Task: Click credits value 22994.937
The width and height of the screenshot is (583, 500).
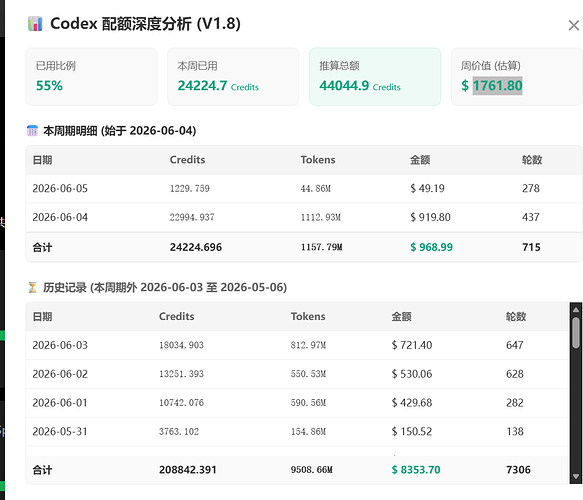Action: [x=192, y=217]
